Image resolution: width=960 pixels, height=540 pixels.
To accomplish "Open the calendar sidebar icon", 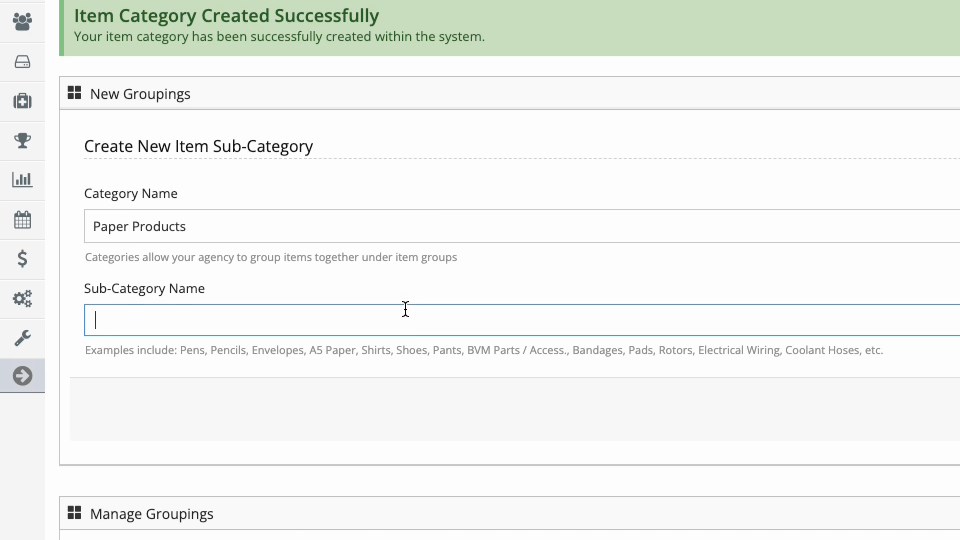I will click(22, 219).
